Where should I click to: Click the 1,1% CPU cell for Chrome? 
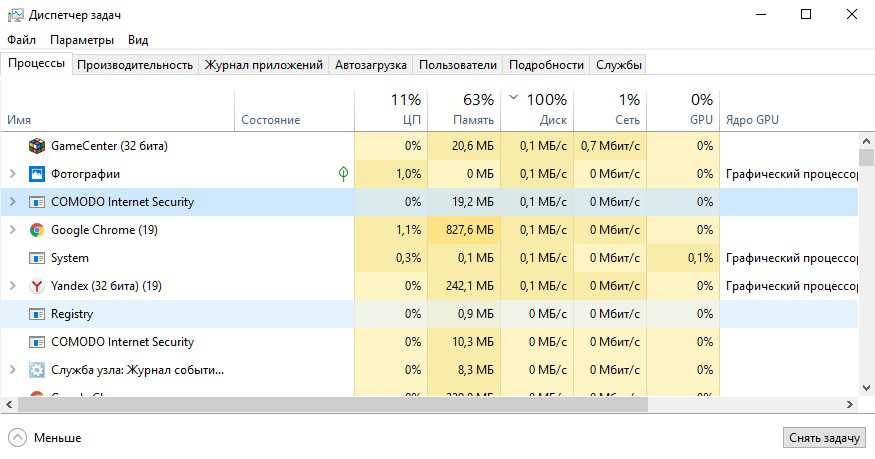391,230
